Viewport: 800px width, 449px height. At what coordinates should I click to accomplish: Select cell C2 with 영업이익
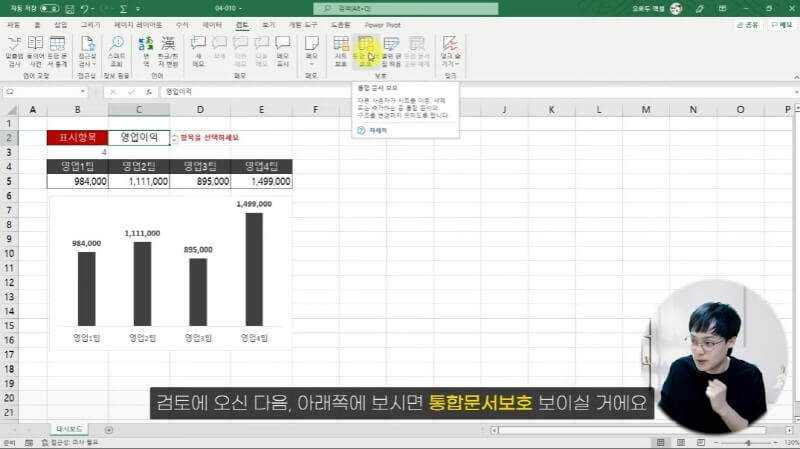[x=139, y=138]
